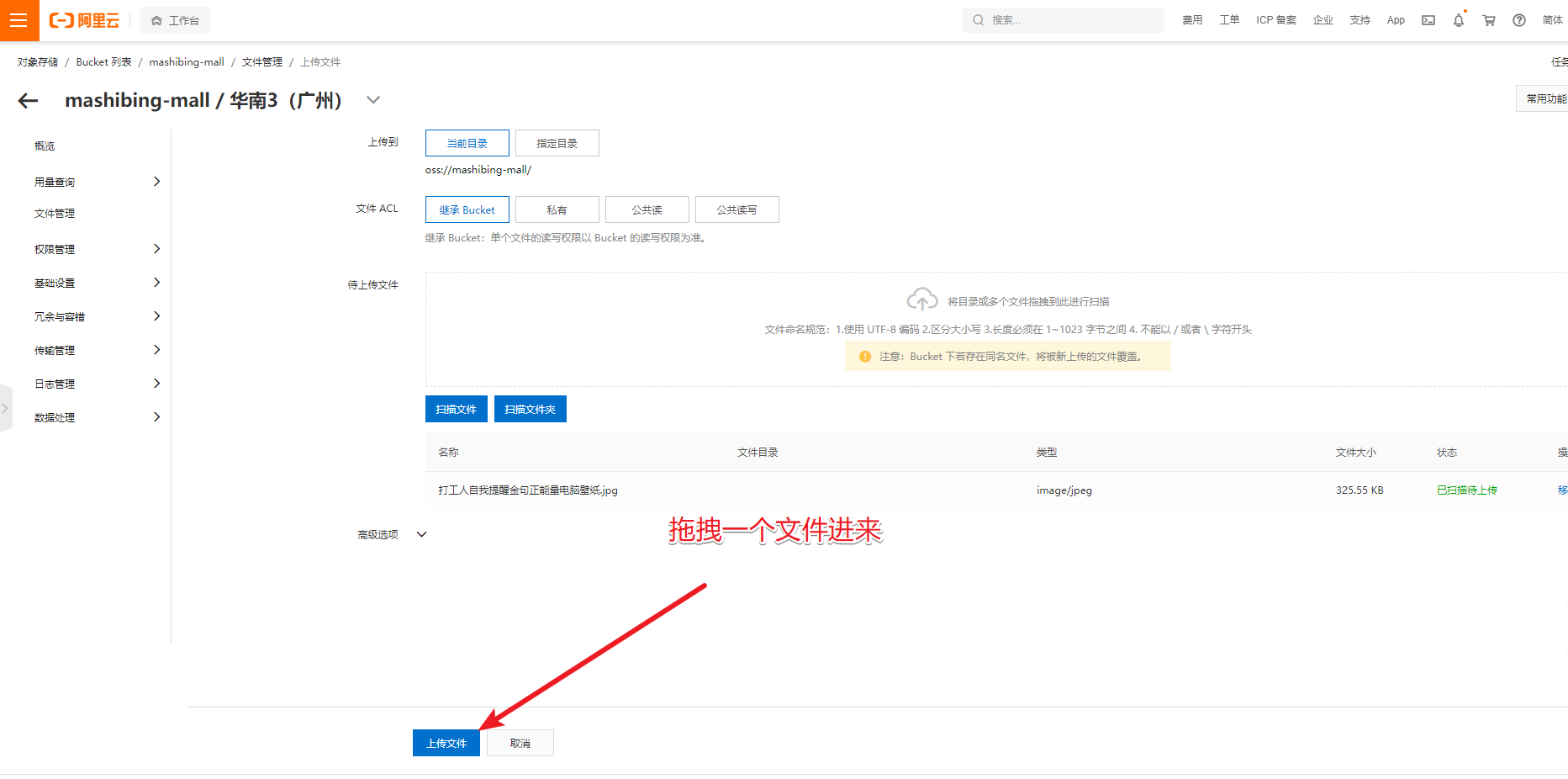Image resolution: width=1568 pixels, height=779 pixels.
Task: Click the blue 上传文件 button
Action: pyautogui.click(x=446, y=743)
